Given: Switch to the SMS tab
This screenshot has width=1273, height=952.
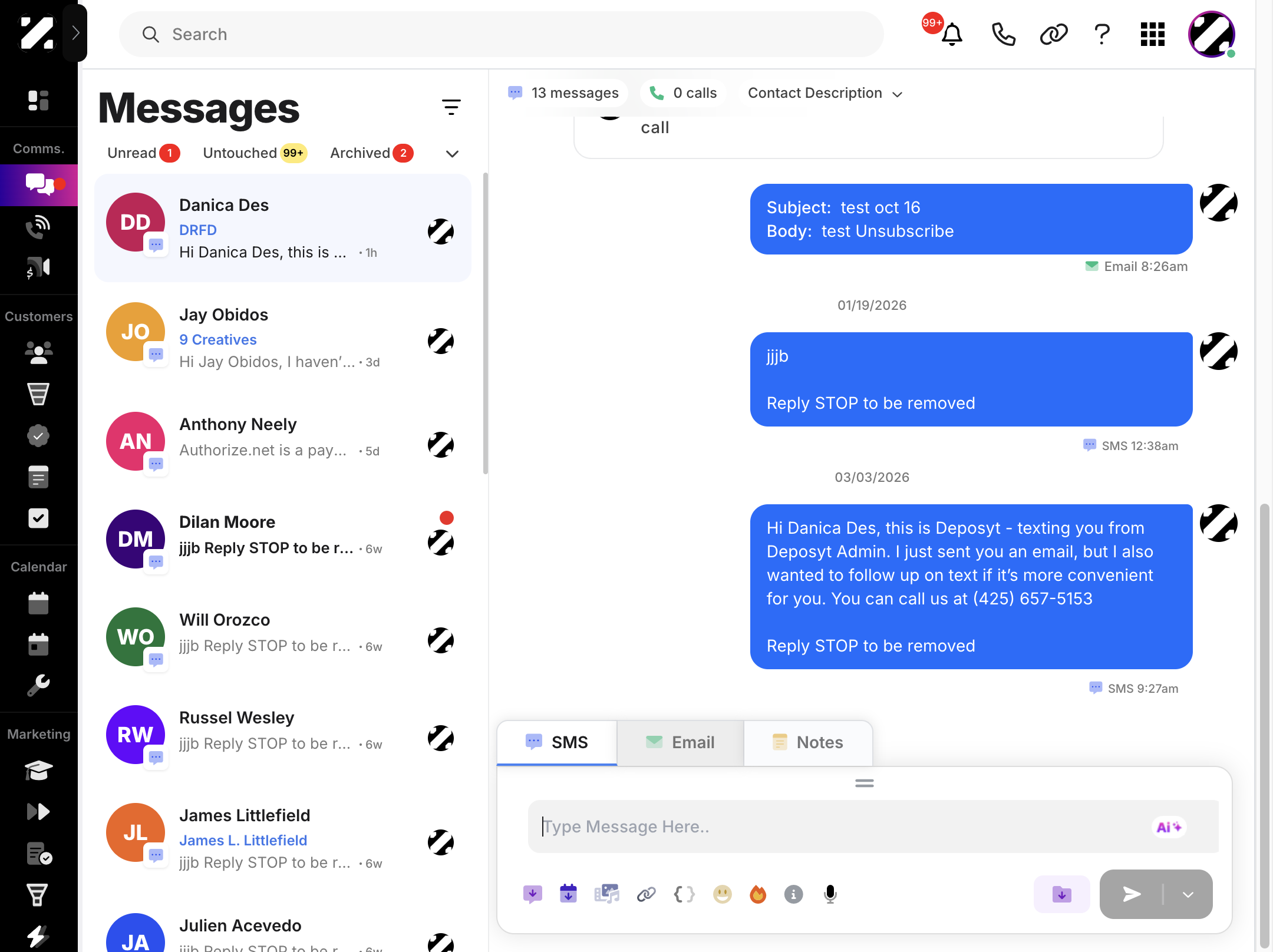Looking at the screenshot, I should coord(557,742).
